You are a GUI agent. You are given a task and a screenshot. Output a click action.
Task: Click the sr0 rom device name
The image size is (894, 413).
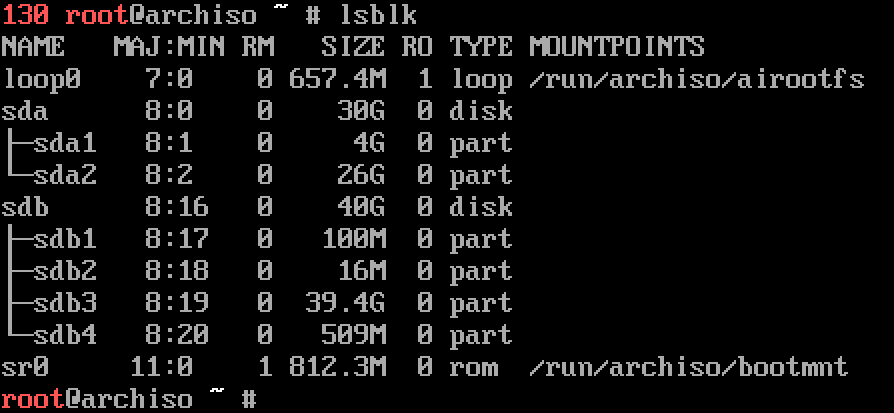point(25,368)
